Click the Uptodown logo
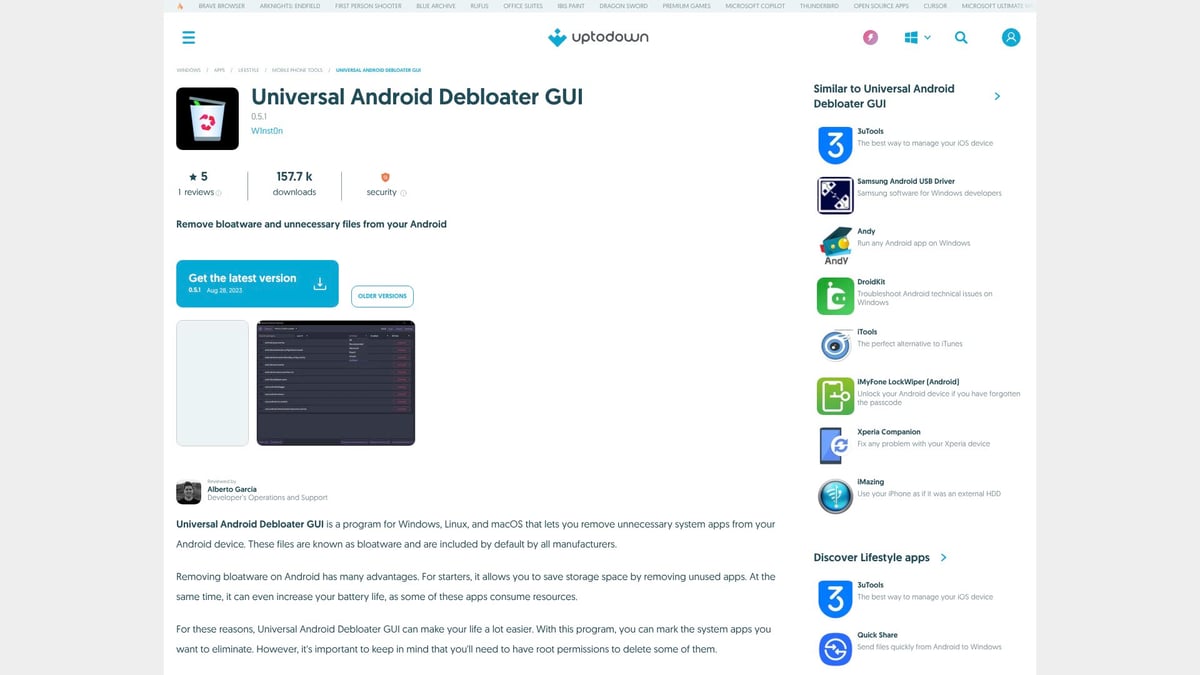This screenshot has width=1200, height=675. 597,37
